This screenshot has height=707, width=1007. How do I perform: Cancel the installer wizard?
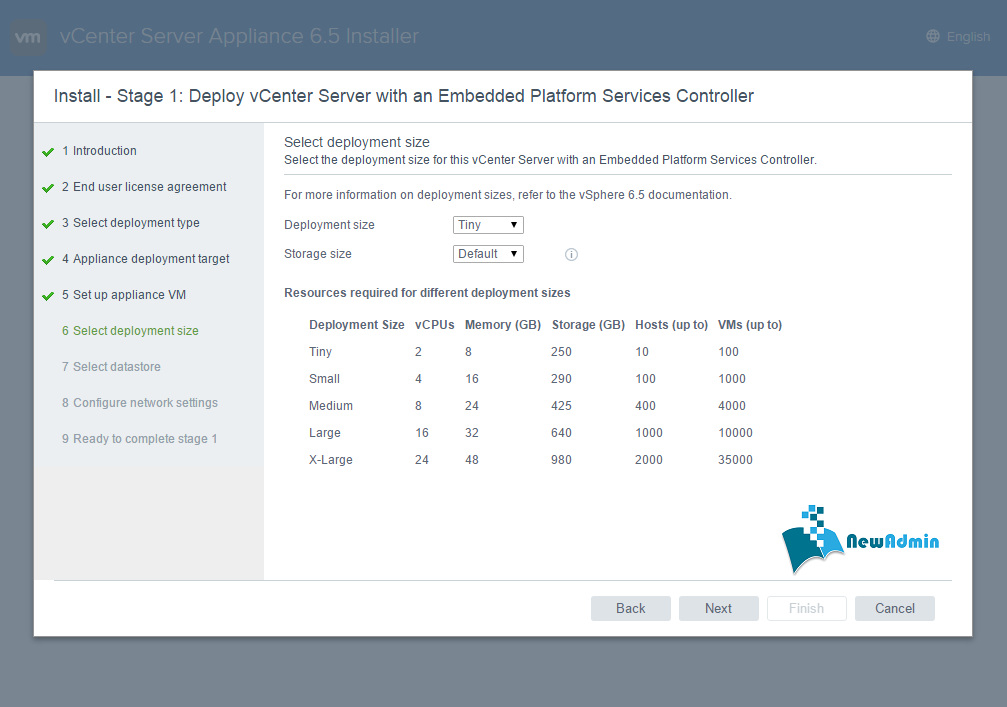(894, 608)
